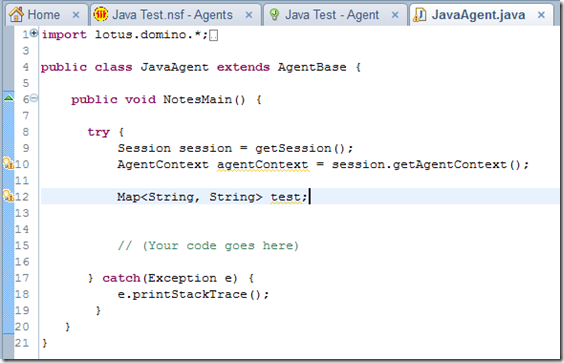
Task: Place cursor on the 'Your code goes here' comment
Action: click(208, 246)
